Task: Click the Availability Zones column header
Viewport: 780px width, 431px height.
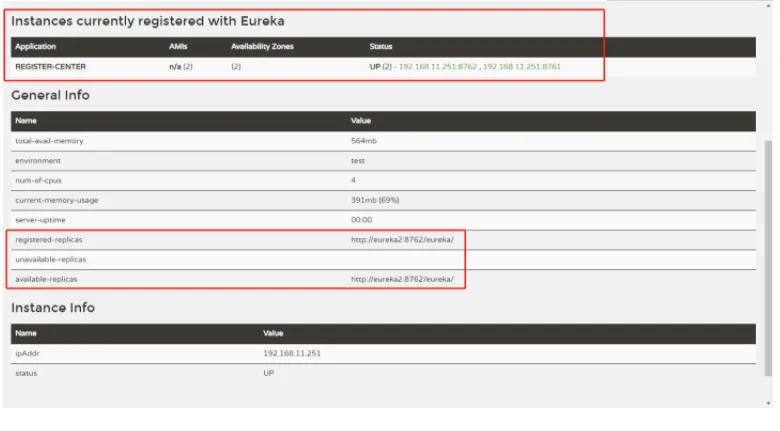Action: pos(262,46)
